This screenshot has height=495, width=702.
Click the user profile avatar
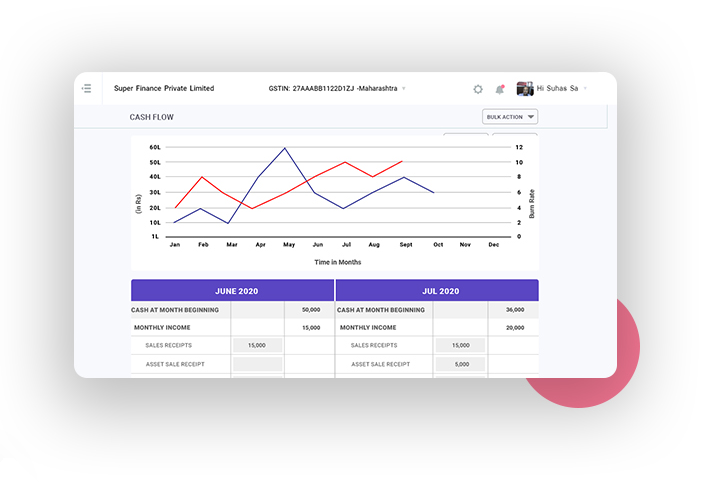click(524, 88)
